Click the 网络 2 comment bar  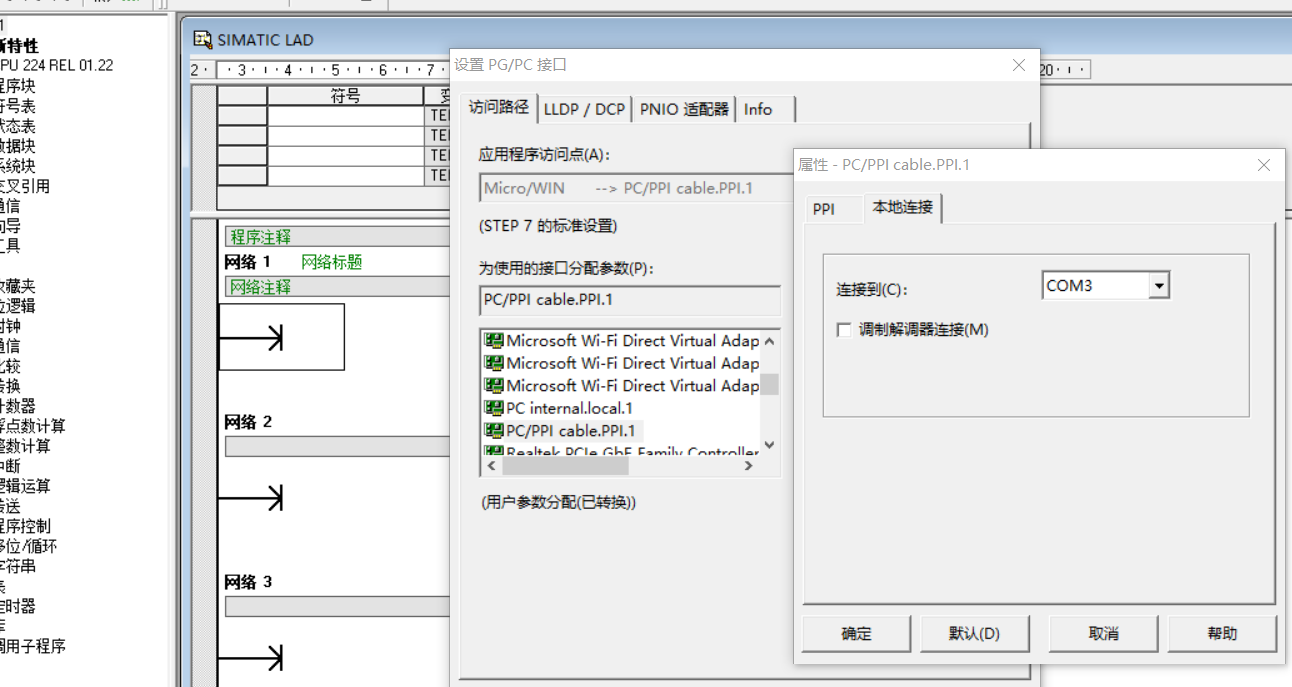[338, 447]
